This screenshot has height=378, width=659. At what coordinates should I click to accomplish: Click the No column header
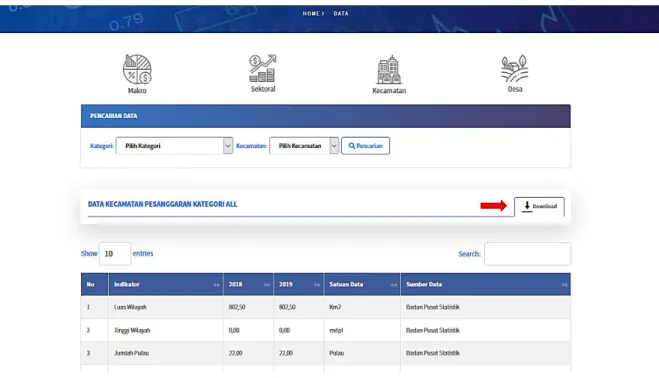pyautogui.click(x=95, y=285)
